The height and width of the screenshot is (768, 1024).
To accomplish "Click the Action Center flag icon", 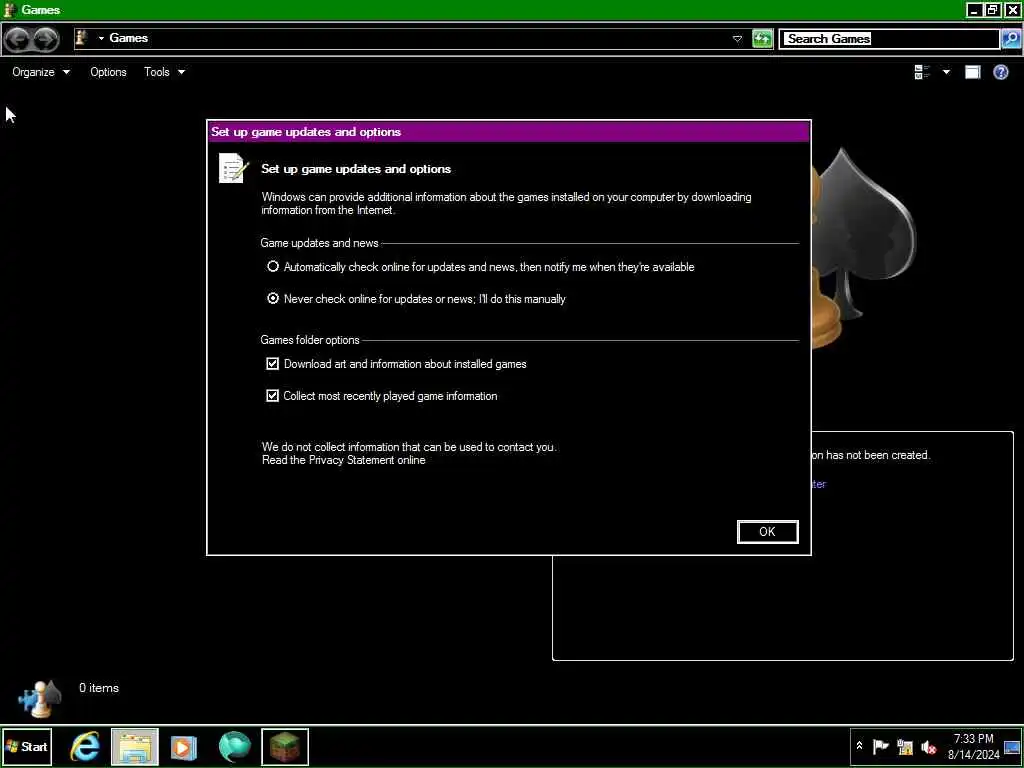I will click(x=880, y=746).
